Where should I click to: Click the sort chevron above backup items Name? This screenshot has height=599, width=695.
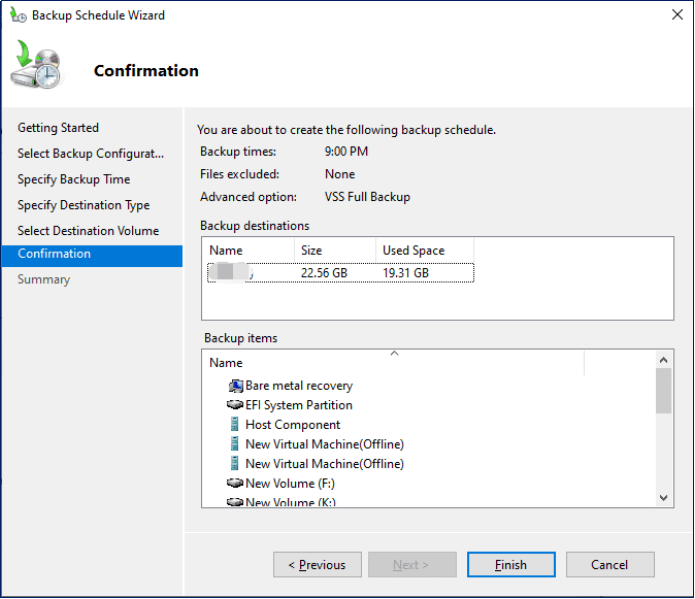pos(394,353)
